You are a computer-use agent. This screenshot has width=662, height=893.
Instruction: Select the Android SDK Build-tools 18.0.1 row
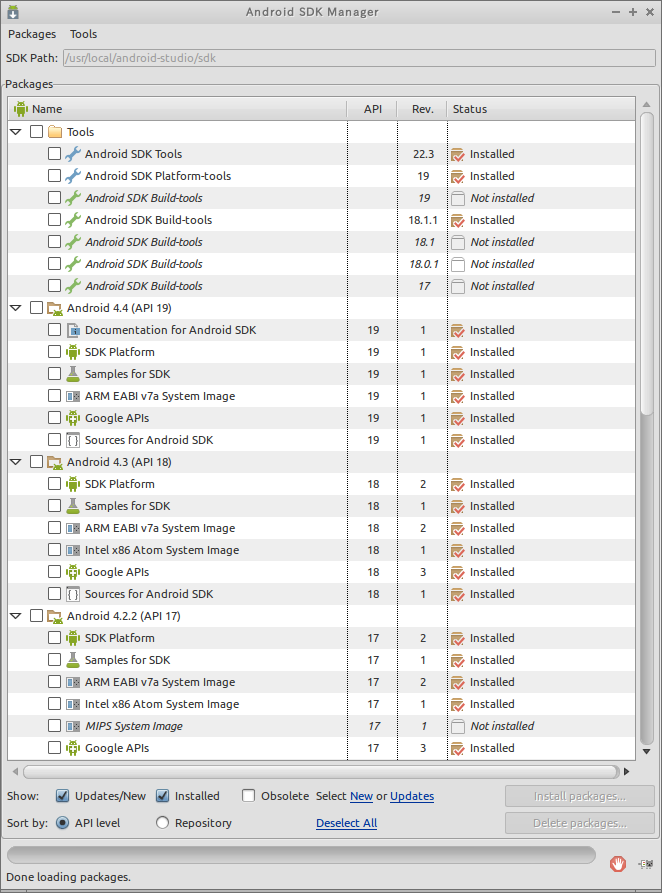[x=321, y=264]
